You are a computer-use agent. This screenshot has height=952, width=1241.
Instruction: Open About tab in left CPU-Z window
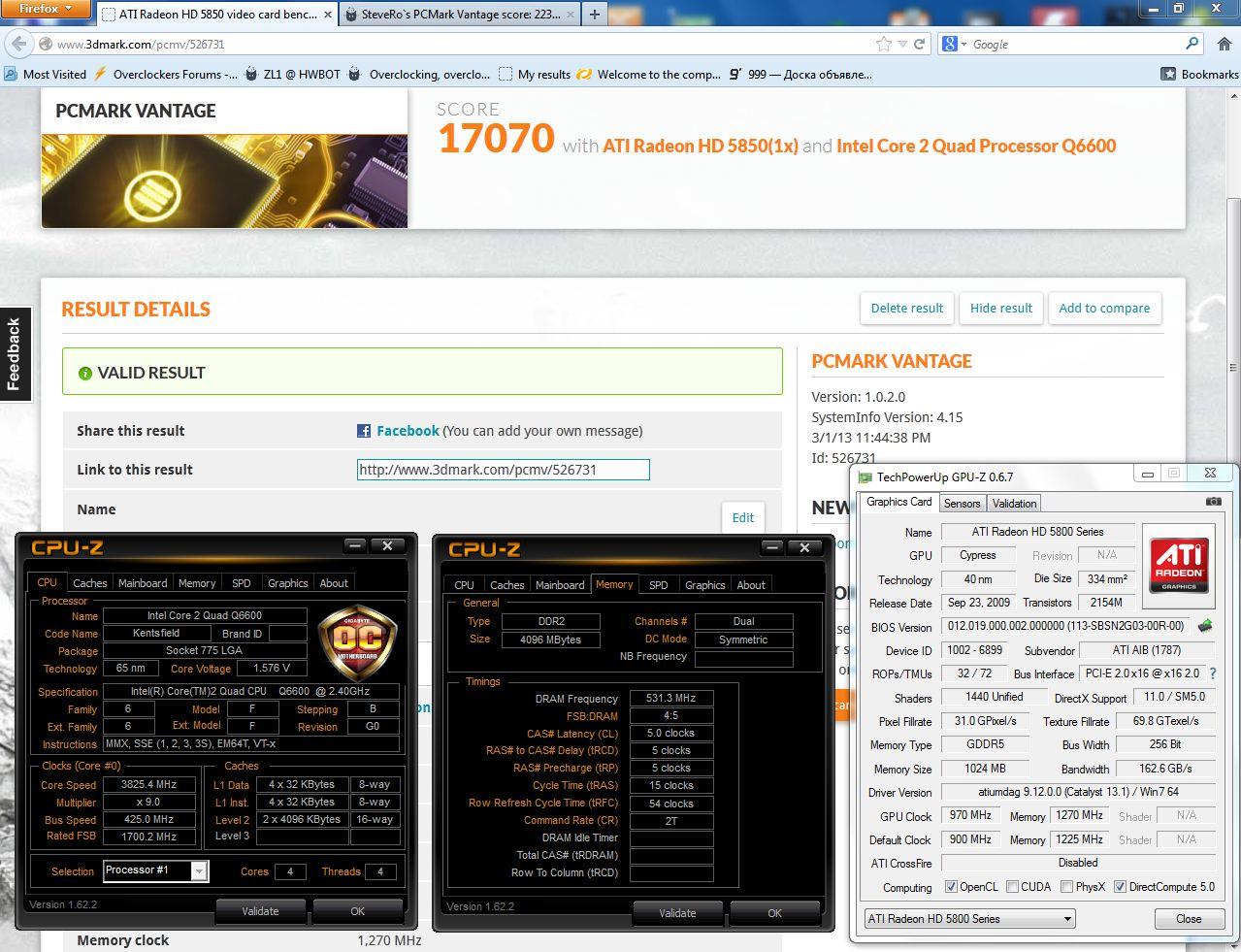(x=334, y=583)
